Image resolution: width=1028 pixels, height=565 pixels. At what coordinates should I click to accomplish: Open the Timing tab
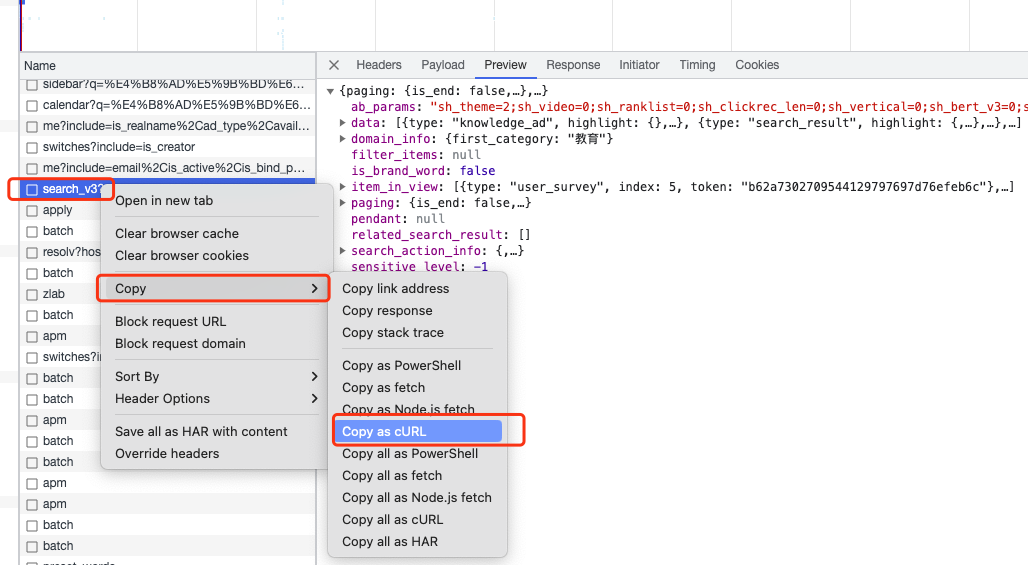coord(697,65)
